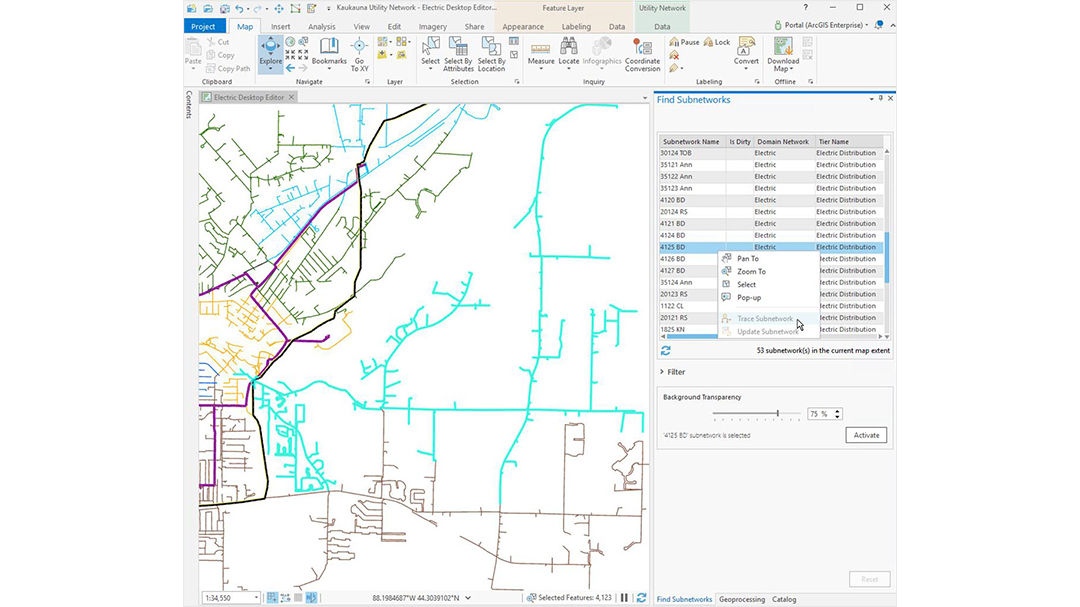Open the map scale 1:34,550 dropdown
This screenshot has width=1080, height=607.
click(x=257, y=598)
